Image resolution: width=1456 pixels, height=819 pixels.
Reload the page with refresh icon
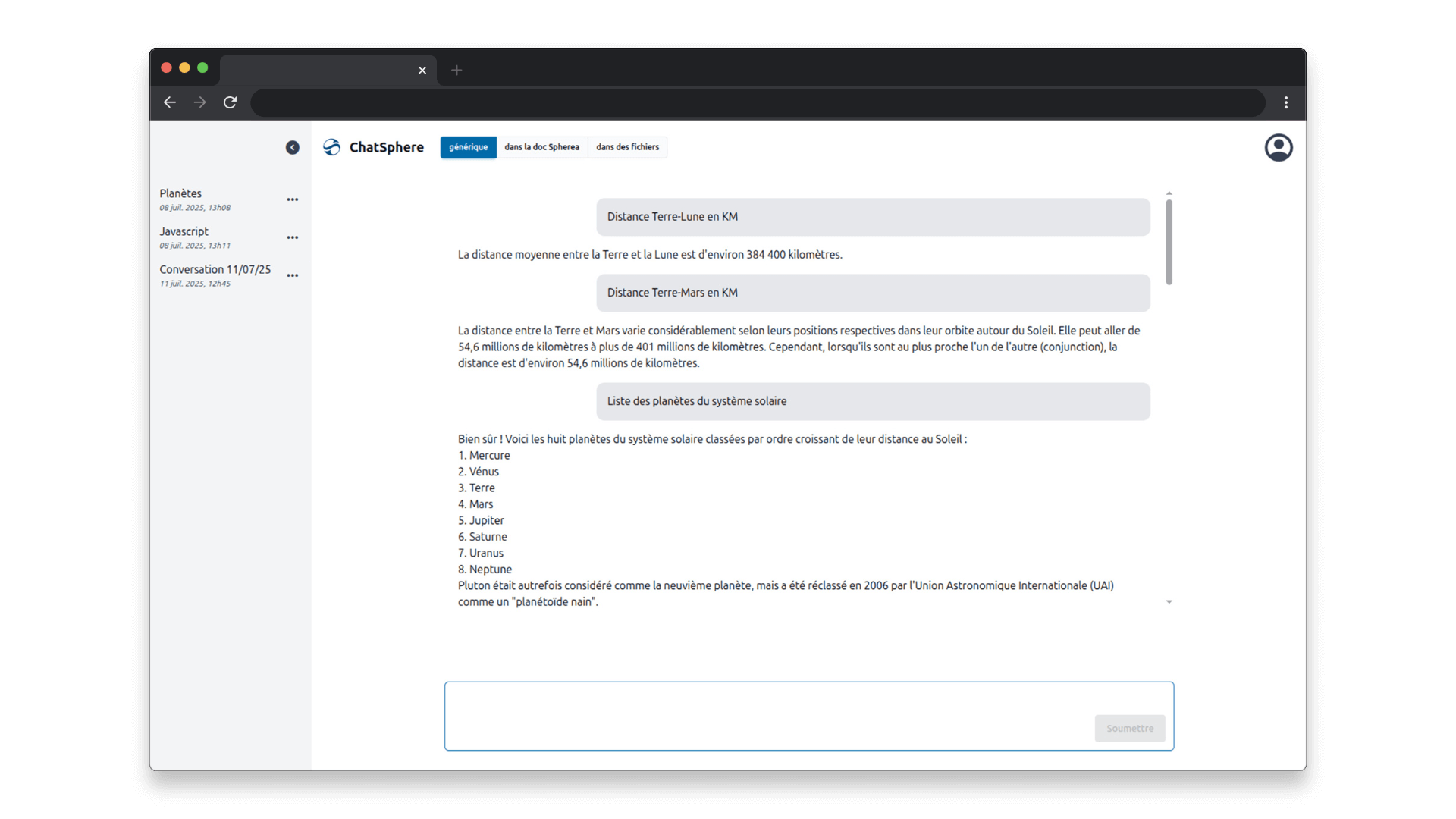pos(230,102)
